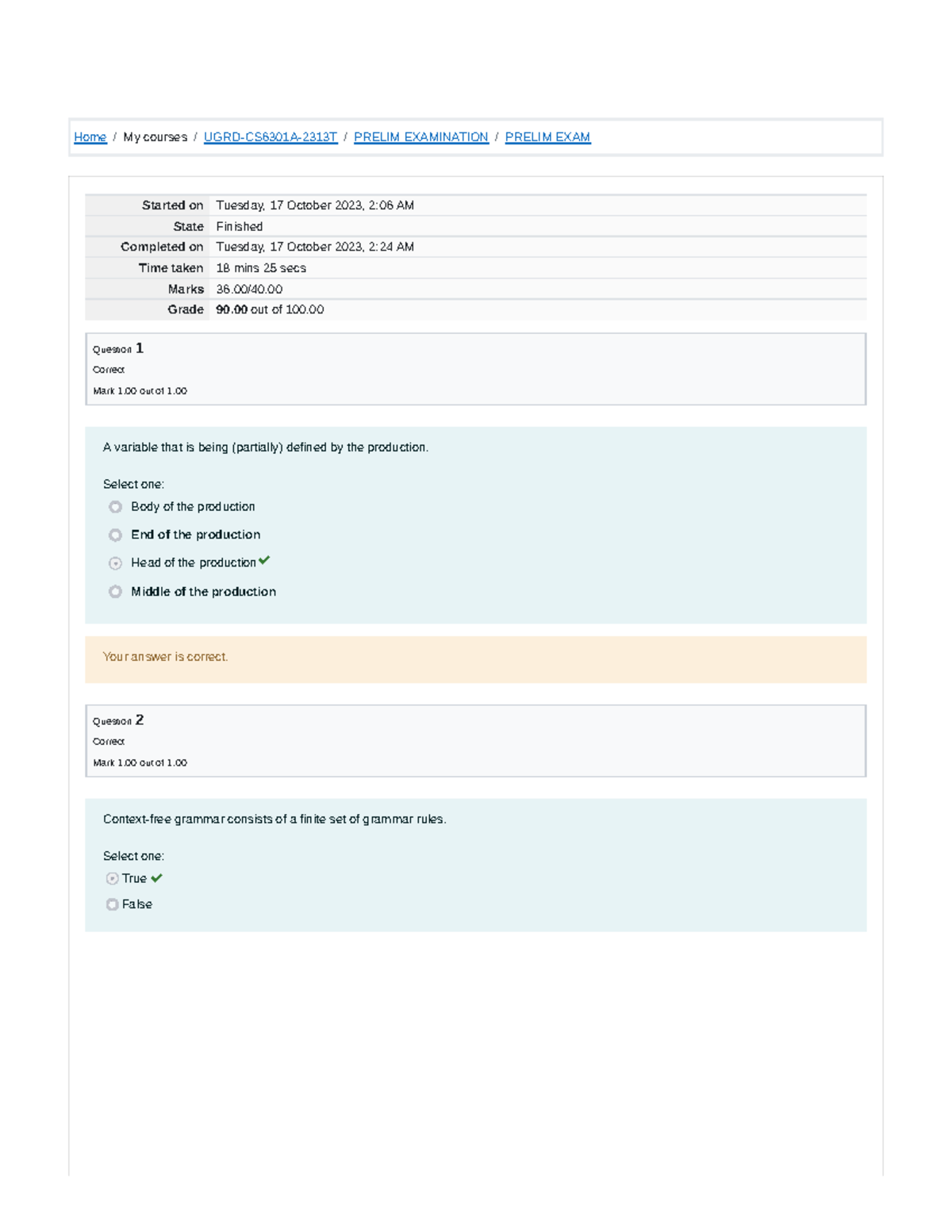Select the 'End of the production' option
This screenshot has width=952, height=1232.
click(115, 535)
